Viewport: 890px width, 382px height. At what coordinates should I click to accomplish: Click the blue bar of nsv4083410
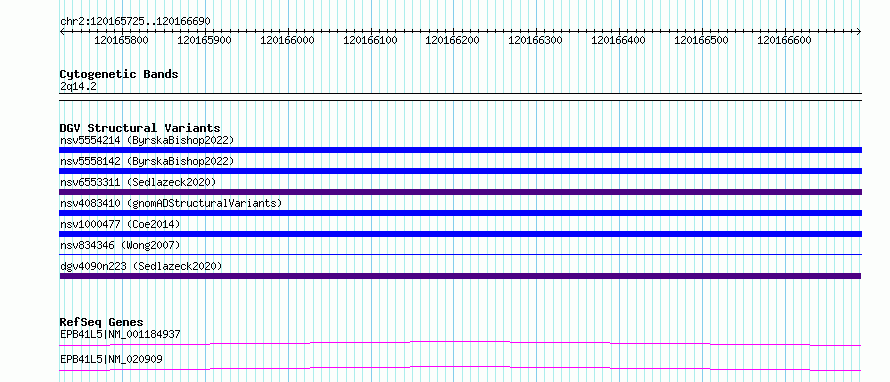tap(460, 213)
